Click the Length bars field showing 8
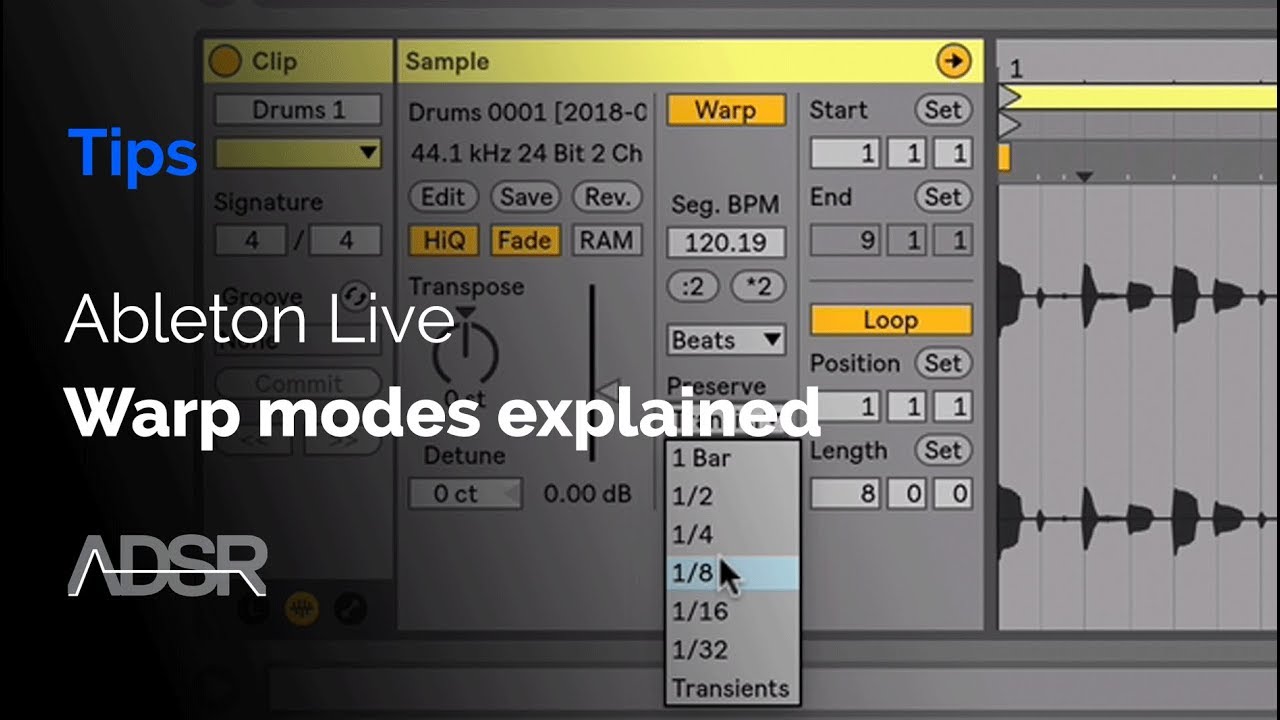This screenshot has height=720, width=1280. click(846, 494)
